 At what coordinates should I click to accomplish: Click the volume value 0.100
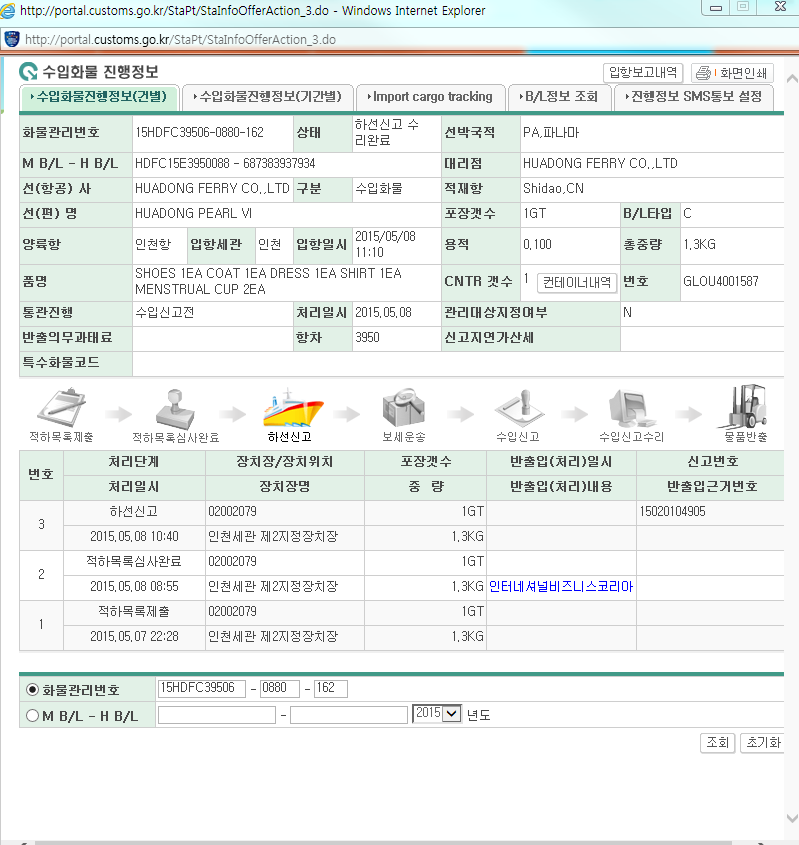pos(537,245)
